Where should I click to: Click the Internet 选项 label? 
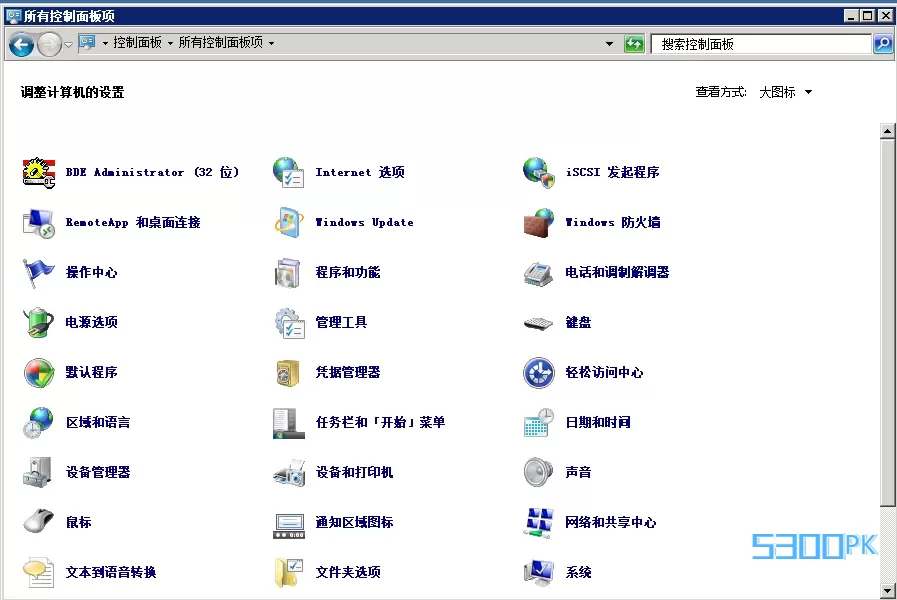tap(360, 172)
